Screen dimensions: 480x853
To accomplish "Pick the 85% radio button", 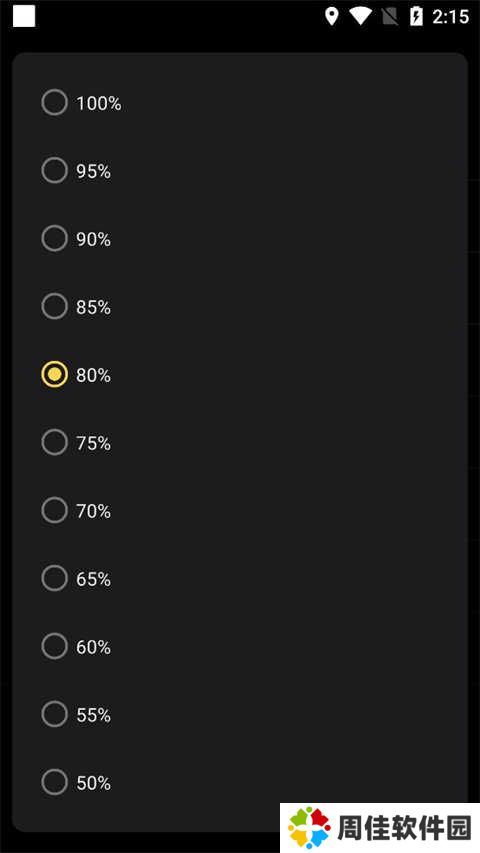I will pyautogui.click(x=54, y=306).
